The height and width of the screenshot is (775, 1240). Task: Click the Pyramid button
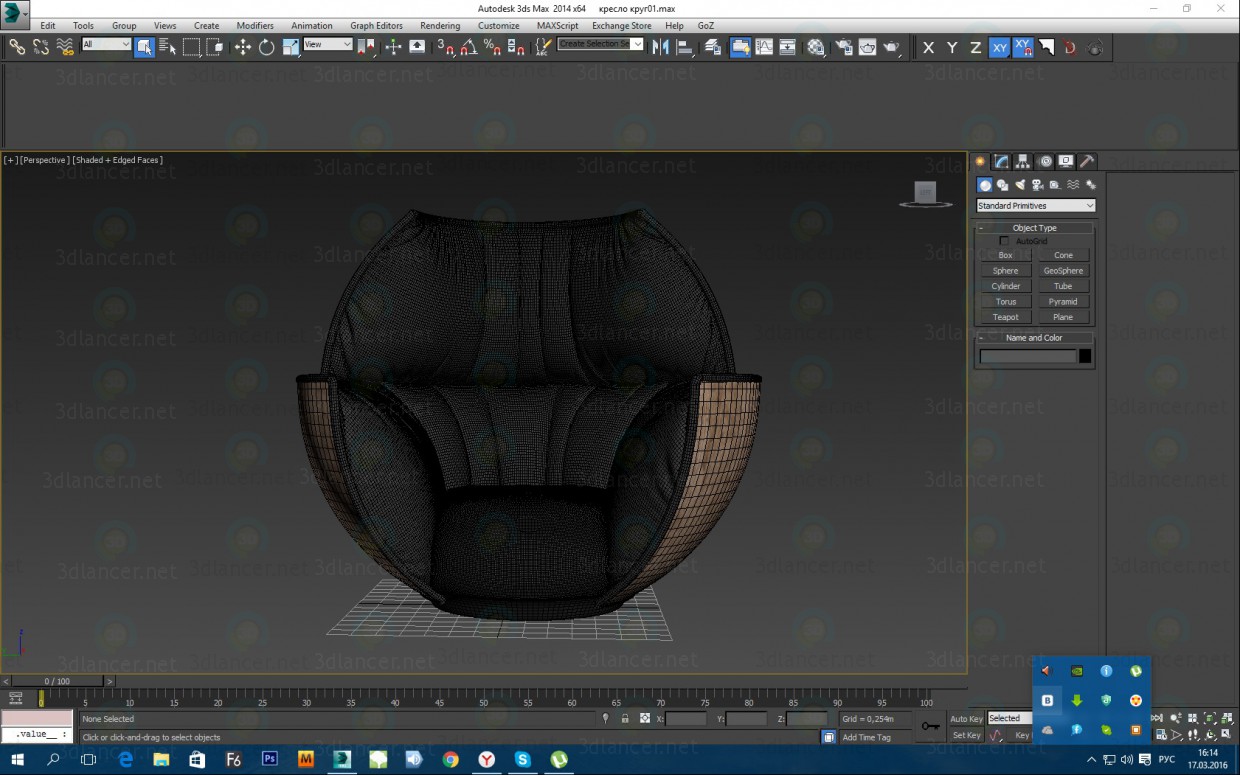click(1063, 302)
